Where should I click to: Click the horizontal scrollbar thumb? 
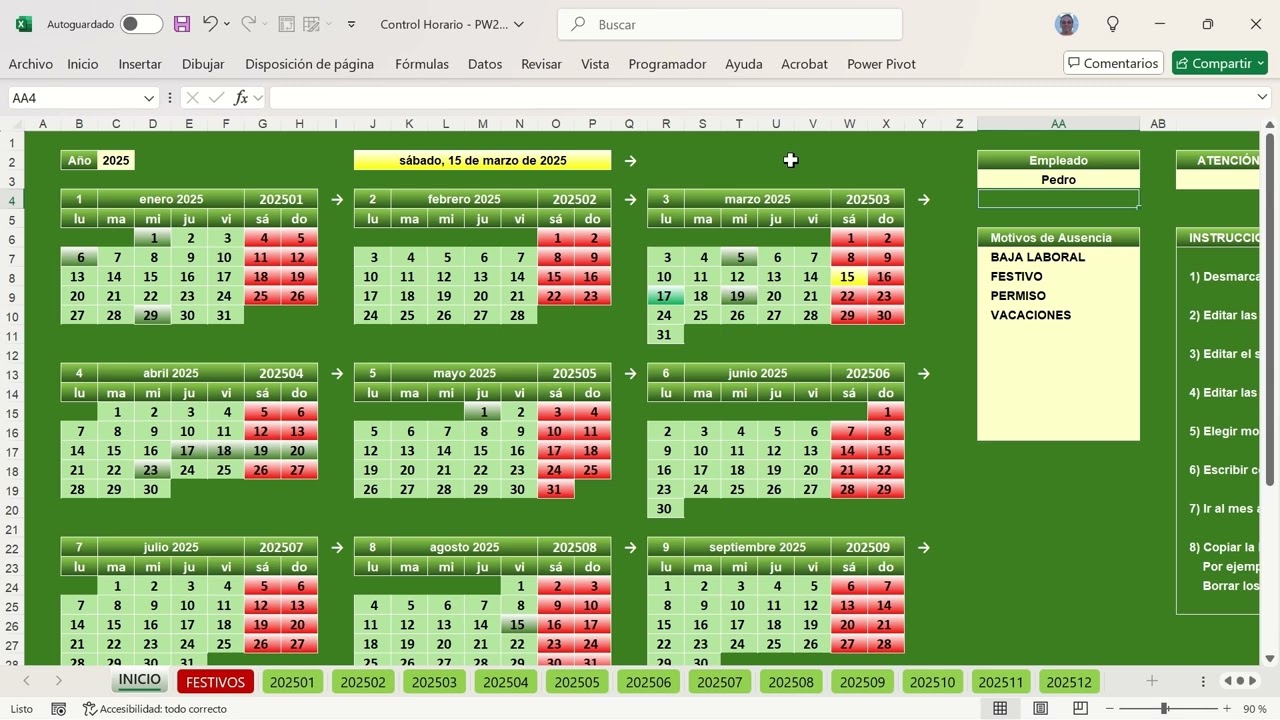coord(1240,681)
